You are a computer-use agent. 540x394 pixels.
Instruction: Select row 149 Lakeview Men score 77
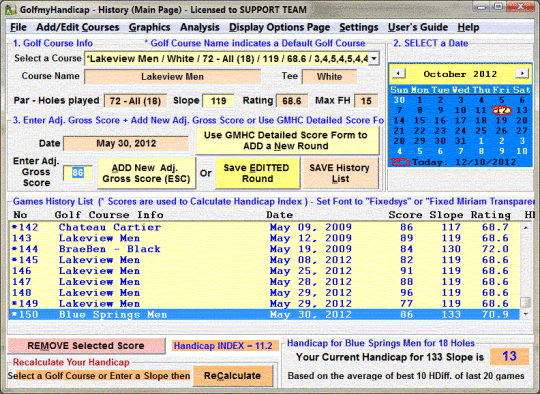point(264,304)
